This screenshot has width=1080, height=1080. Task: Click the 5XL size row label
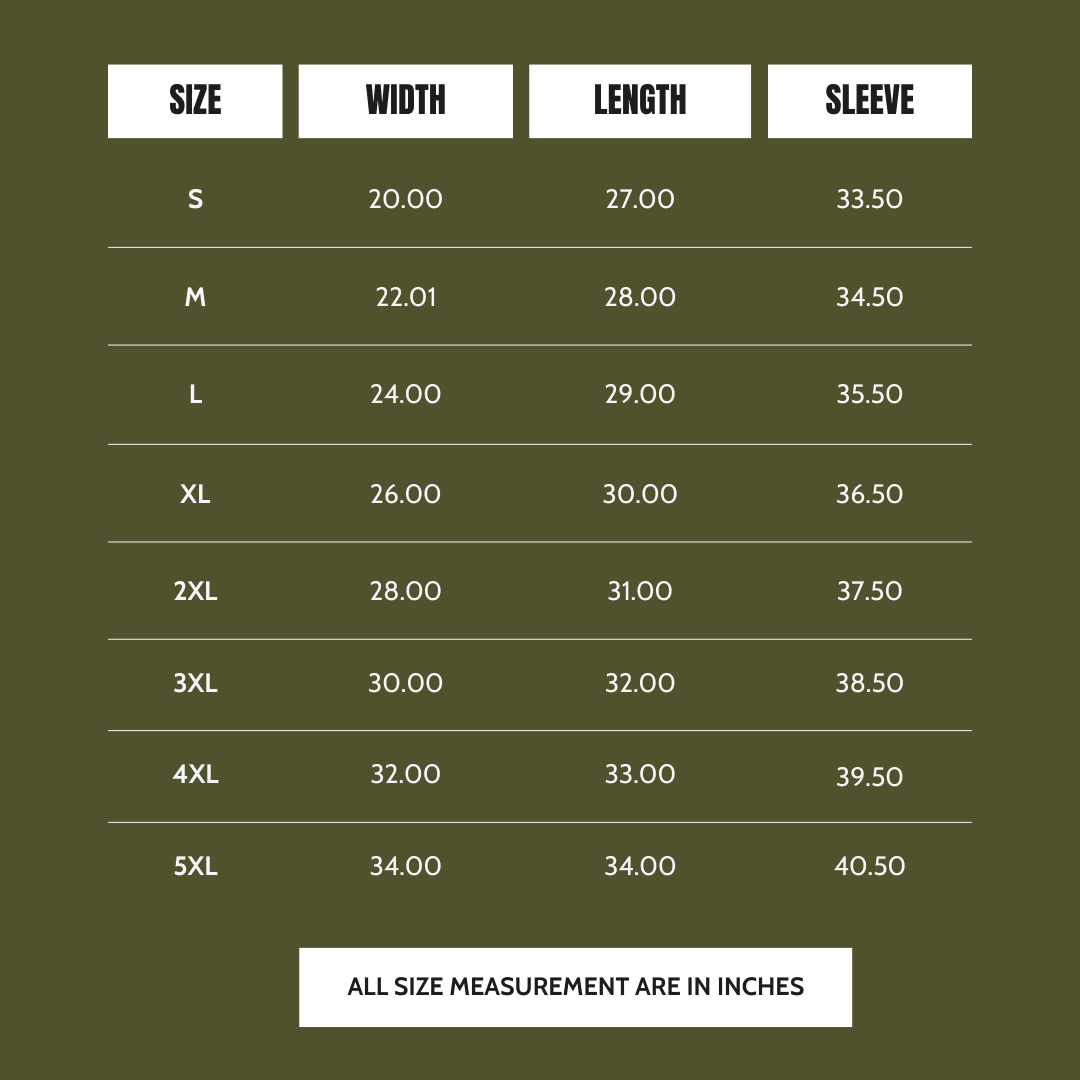coord(195,866)
